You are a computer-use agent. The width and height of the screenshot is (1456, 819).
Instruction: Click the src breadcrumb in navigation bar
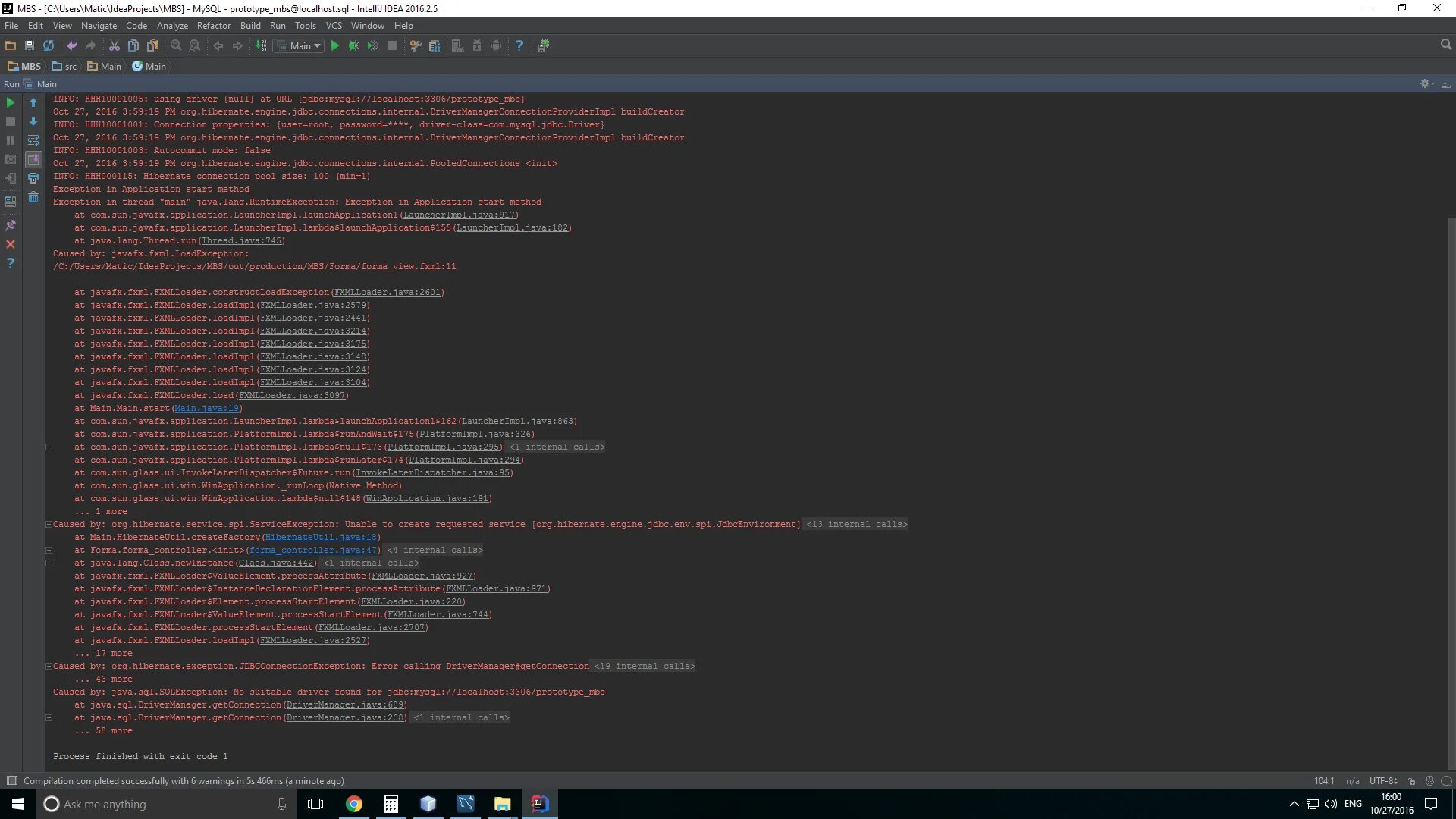[x=64, y=67]
